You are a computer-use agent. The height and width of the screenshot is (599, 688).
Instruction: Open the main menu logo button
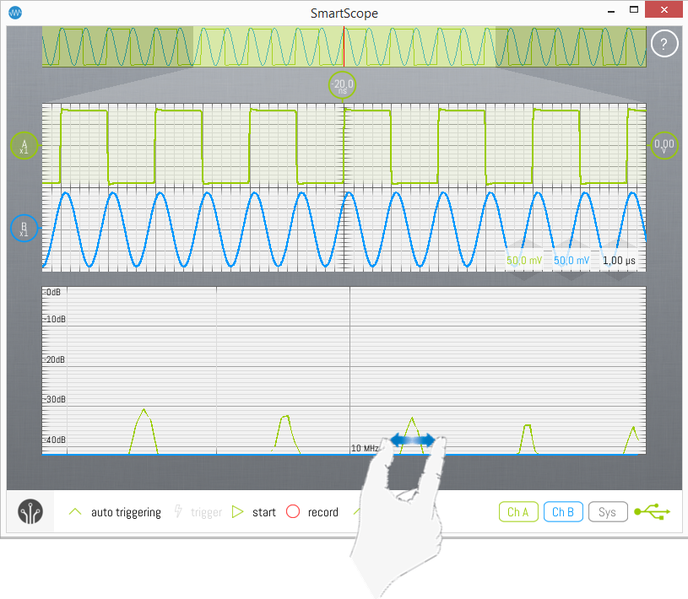click(31, 512)
